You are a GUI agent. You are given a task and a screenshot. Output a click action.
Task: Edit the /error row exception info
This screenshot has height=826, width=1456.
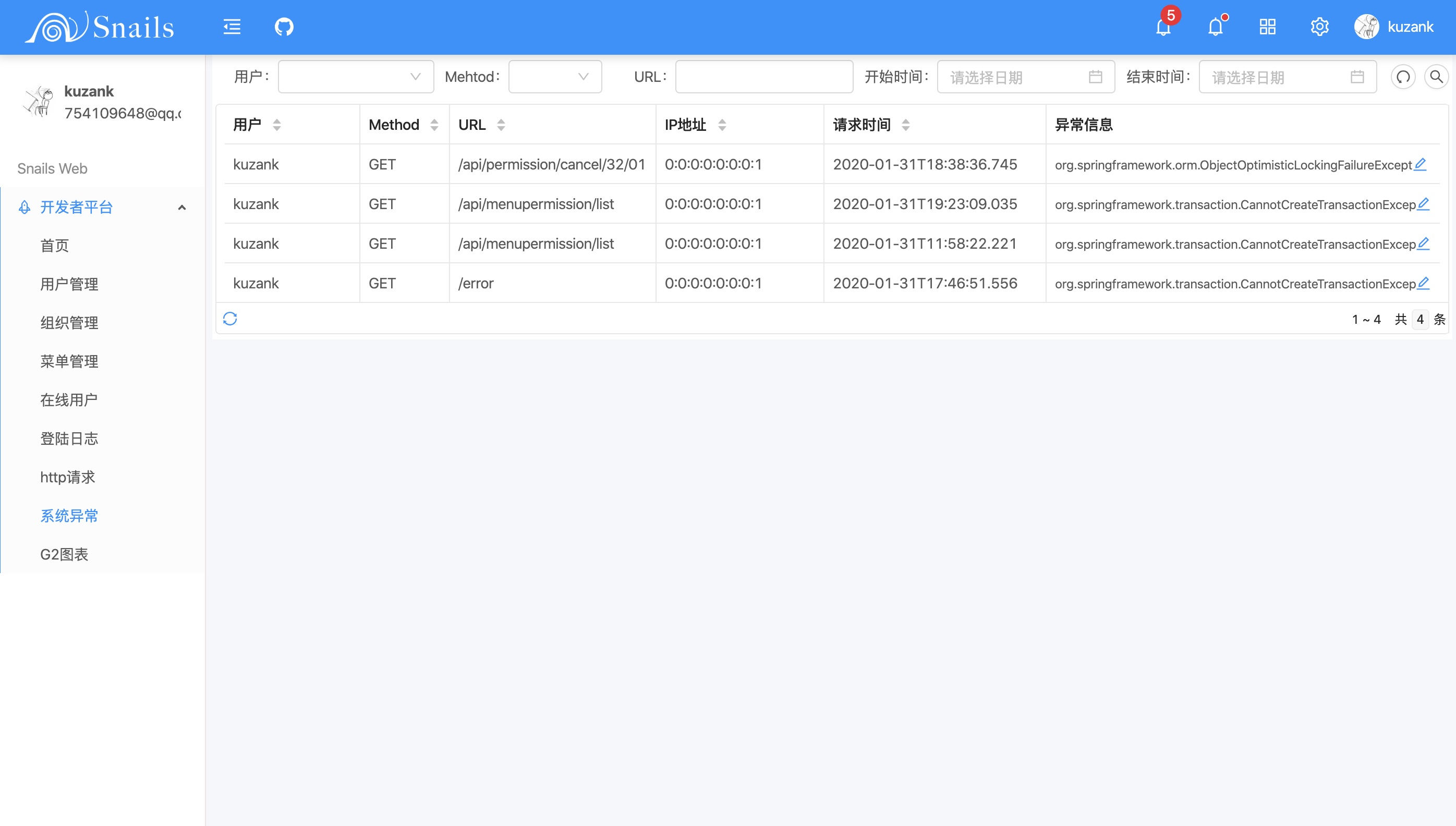click(1423, 283)
